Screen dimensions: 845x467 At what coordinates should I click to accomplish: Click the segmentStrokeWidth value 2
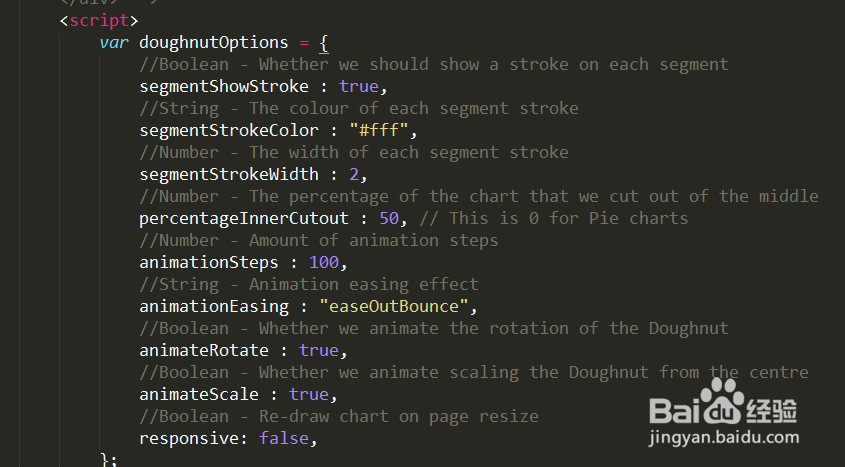click(x=354, y=175)
